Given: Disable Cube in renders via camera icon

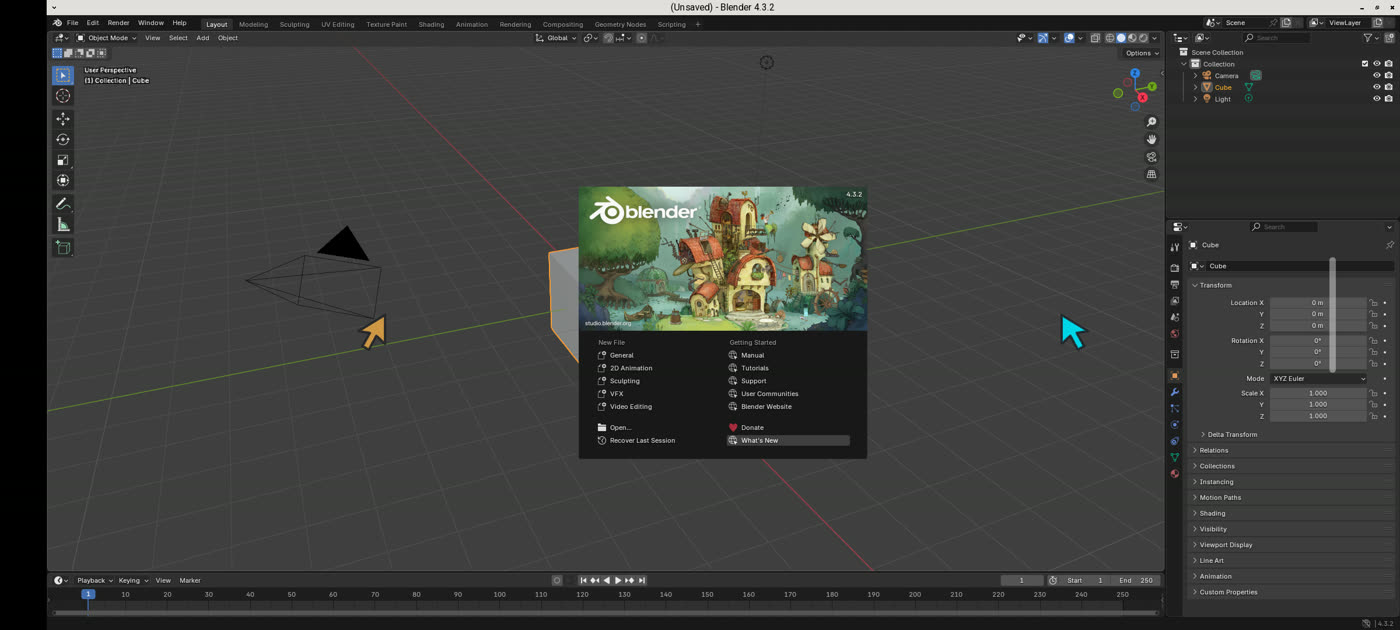Looking at the screenshot, I should (1389, 87).
